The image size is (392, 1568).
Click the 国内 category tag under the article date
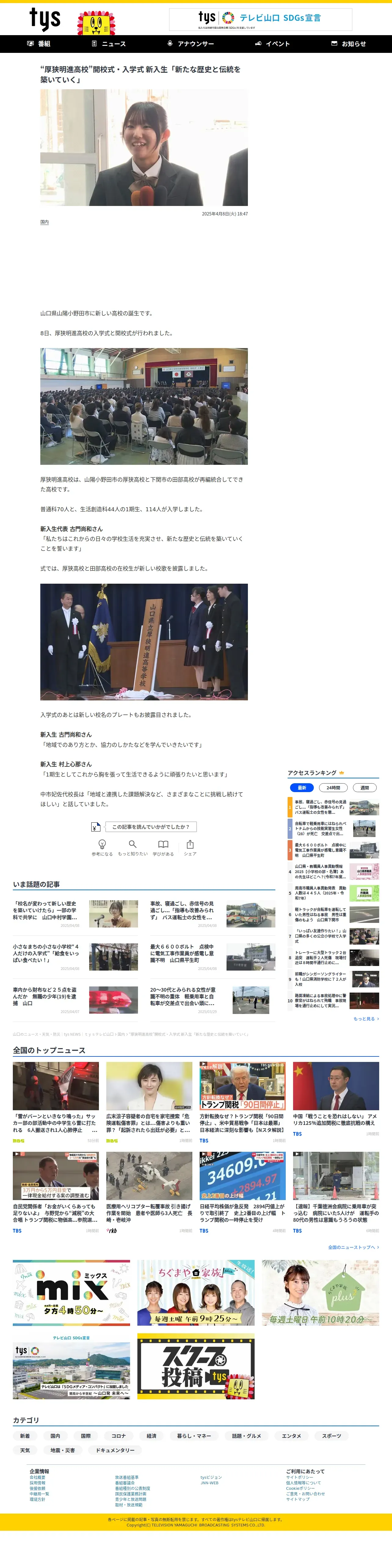44,222
